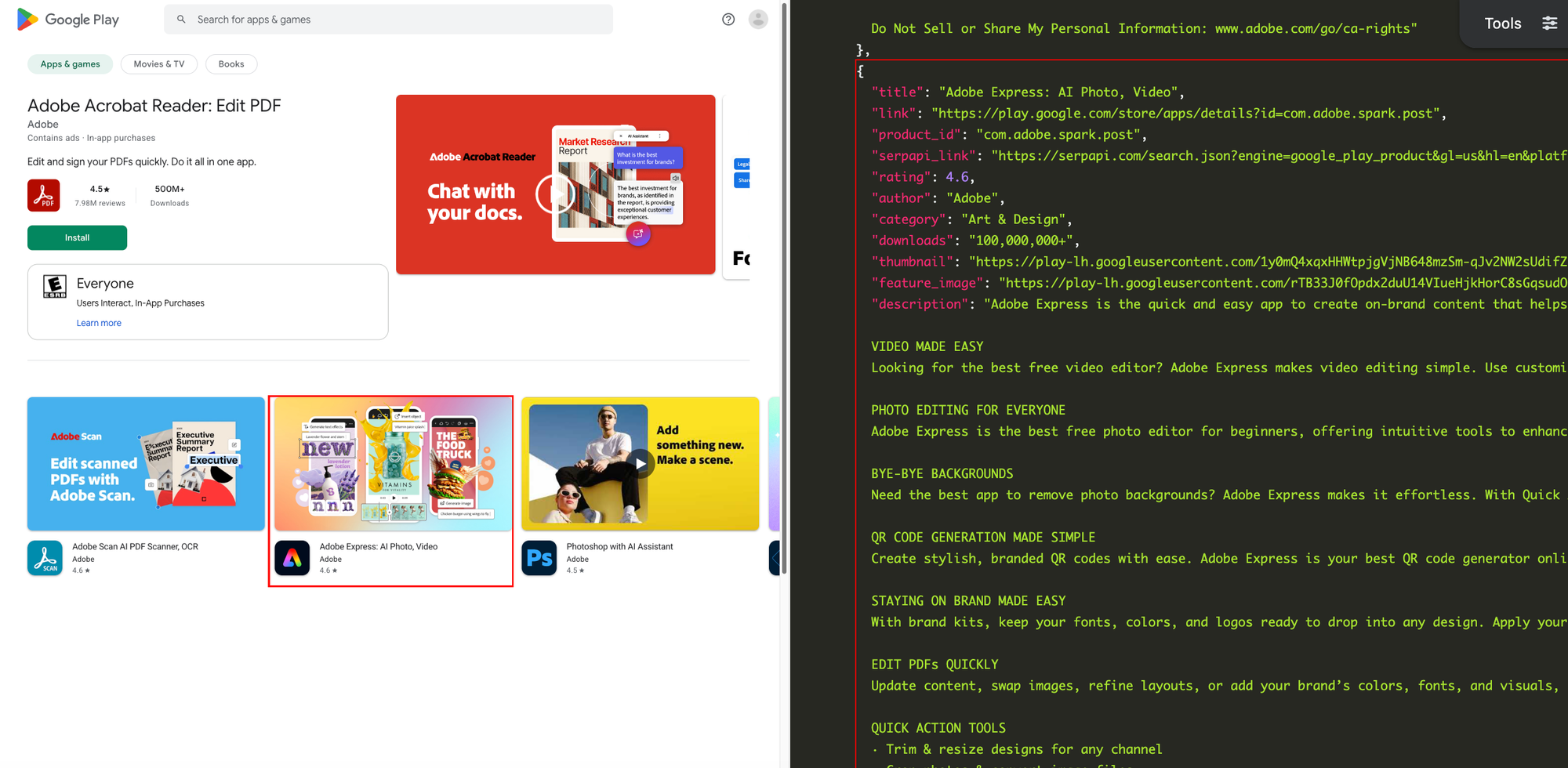Image resolution: width=1568 pixels, height=768 pixels.
Task: Click the 4.5 star 7.98M reviews stat
Action: [x=100, y=195]
